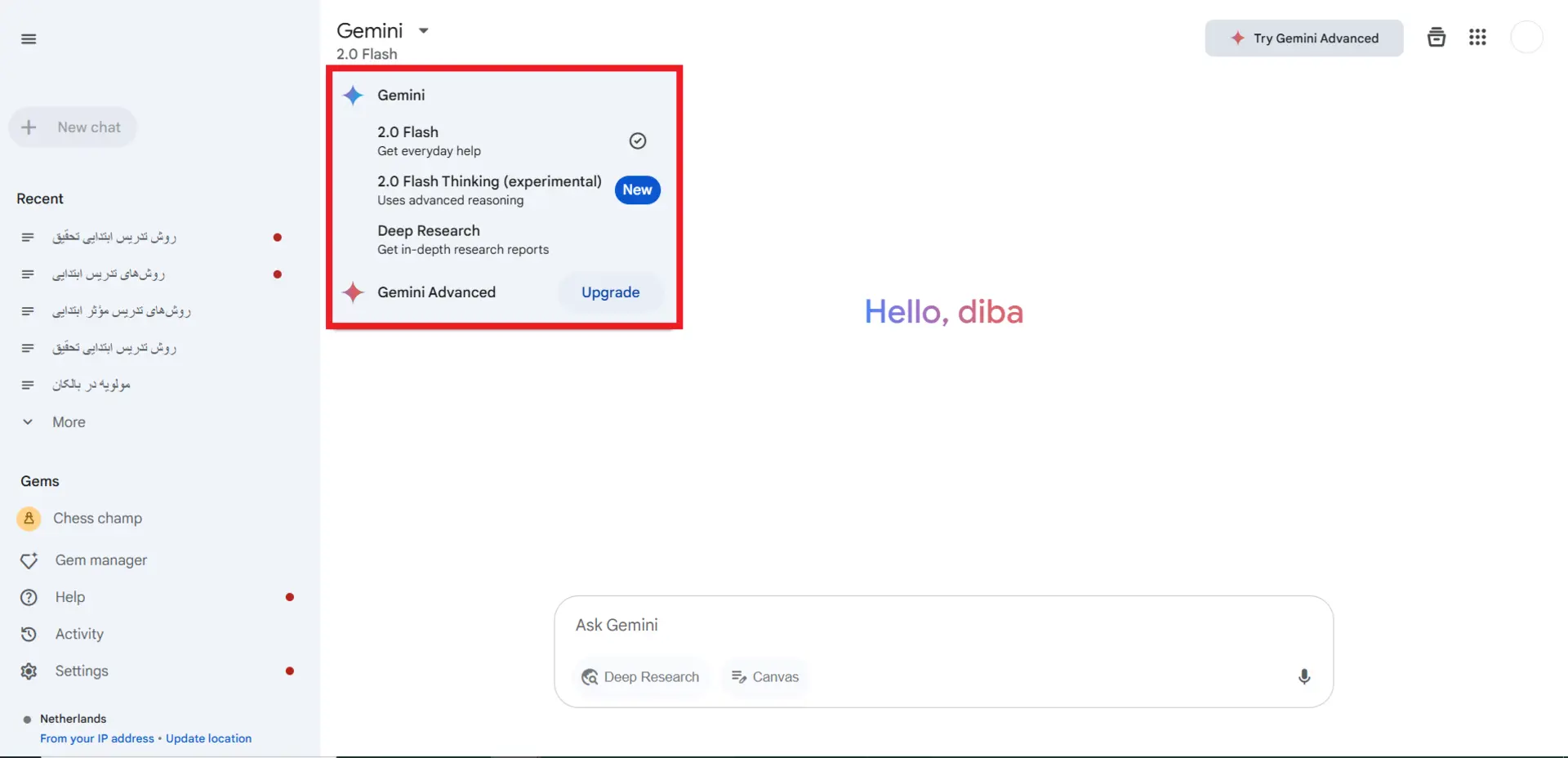The image size is (1568, 758).
Task: Collapse the sidebar with hamburger menu icon
Action: [x=29, y=39]
